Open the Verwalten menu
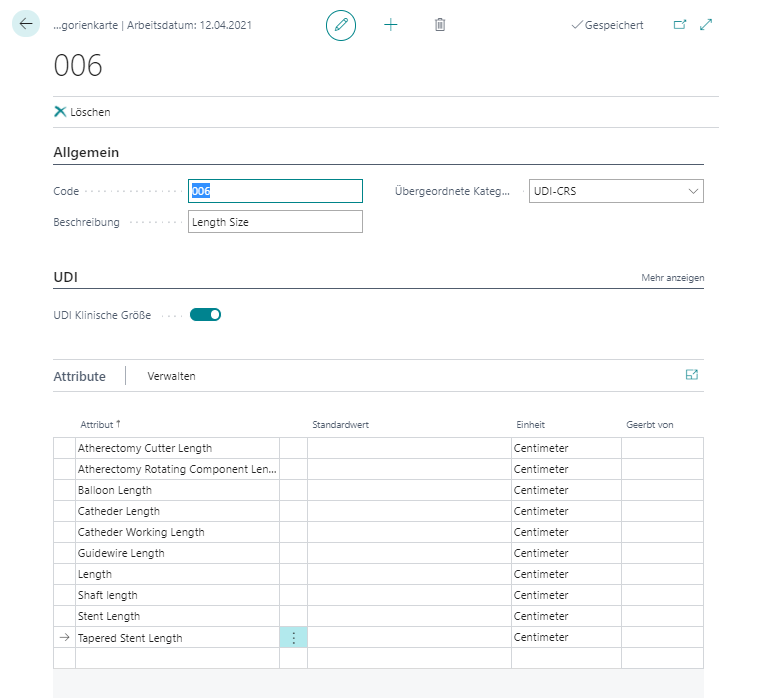This screenshot has width=772, height=698. pos(171,377)
